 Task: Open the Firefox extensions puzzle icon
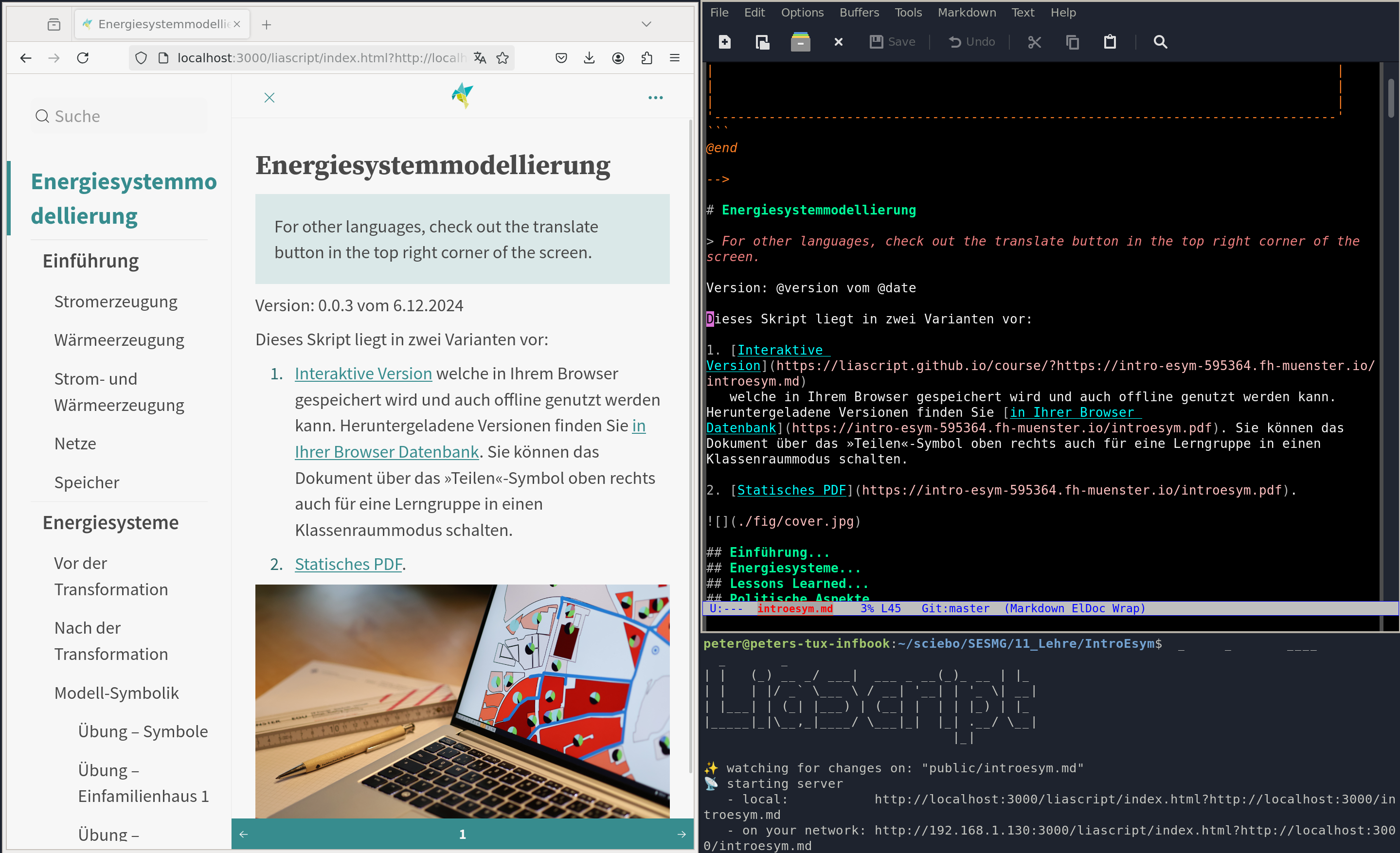[646, 58]
